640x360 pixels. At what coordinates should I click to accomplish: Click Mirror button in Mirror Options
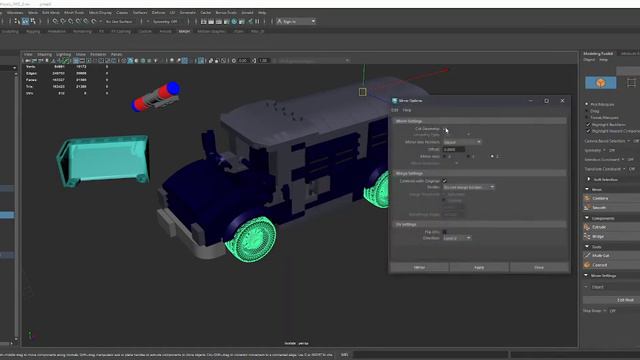point(420,267)
